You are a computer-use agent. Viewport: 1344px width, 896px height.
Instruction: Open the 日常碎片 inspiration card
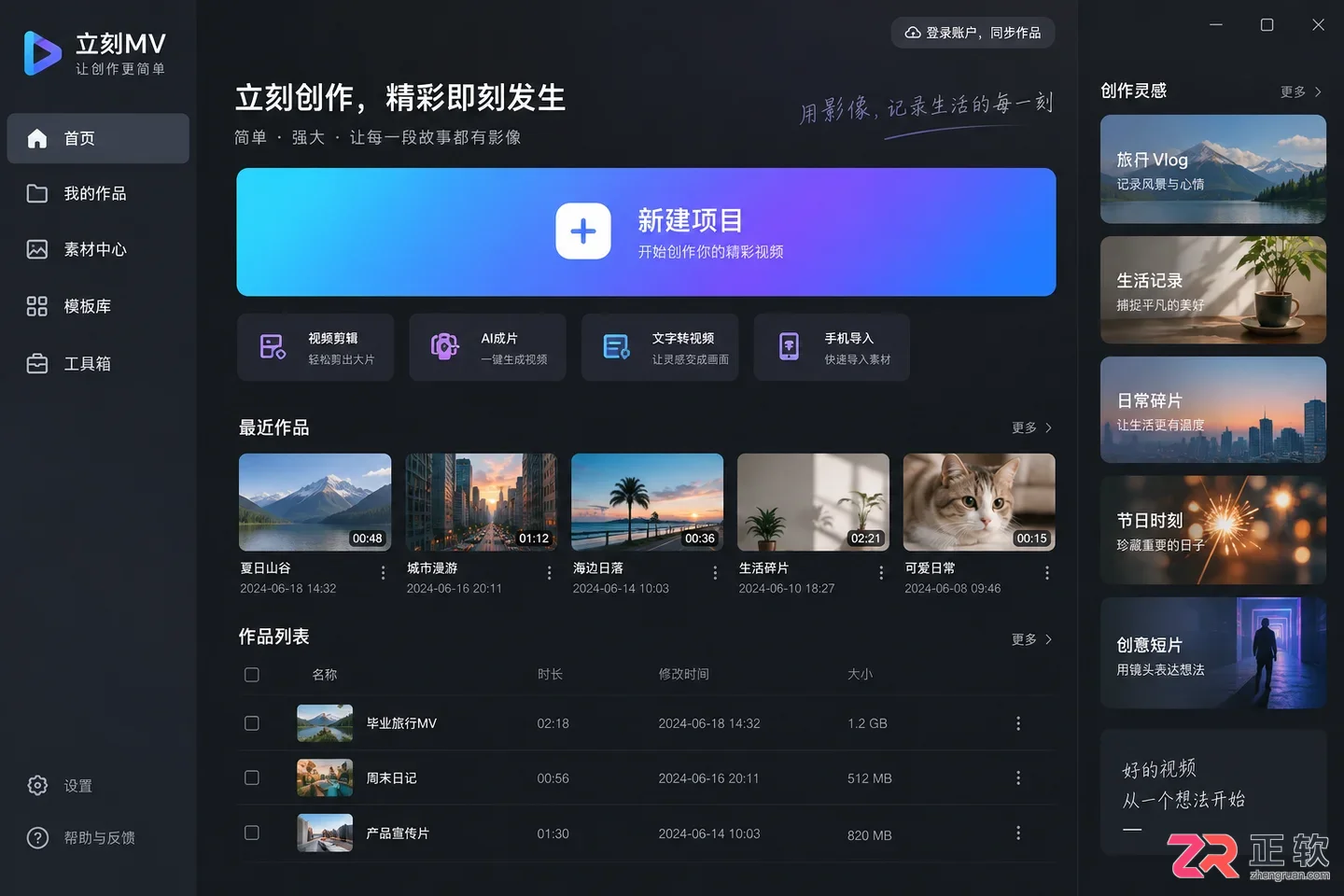[1213, 410]
